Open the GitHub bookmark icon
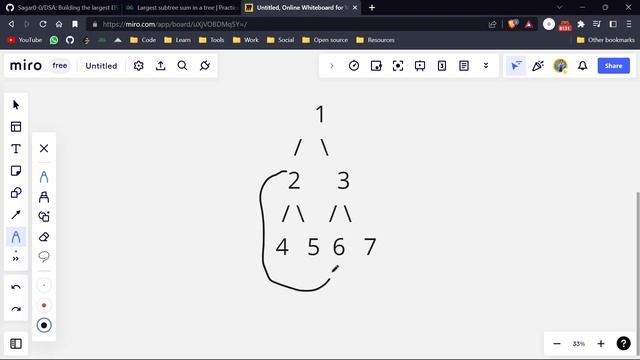 [70, 40]
